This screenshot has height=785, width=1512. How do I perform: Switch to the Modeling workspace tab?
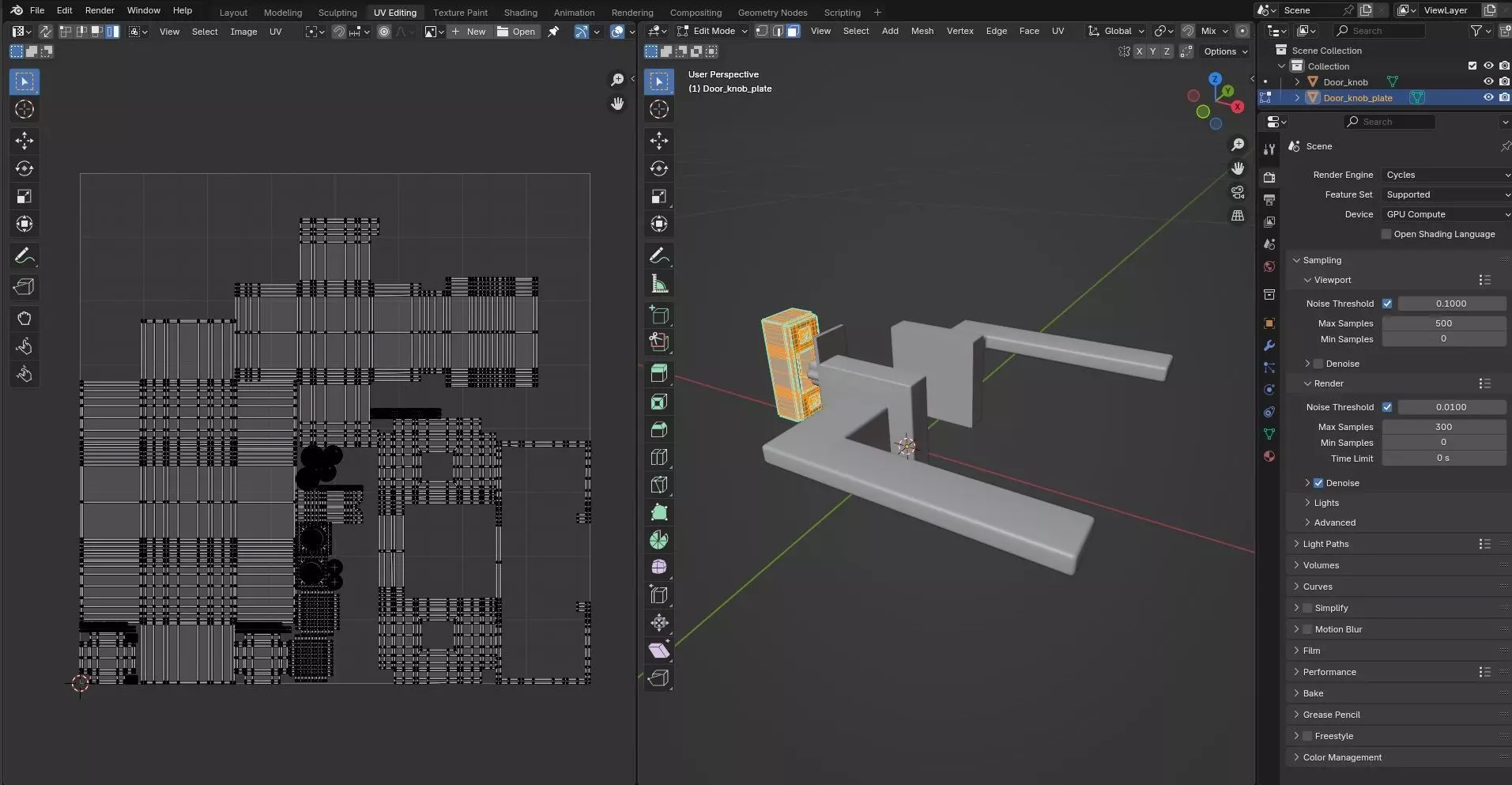coord(283,12)
